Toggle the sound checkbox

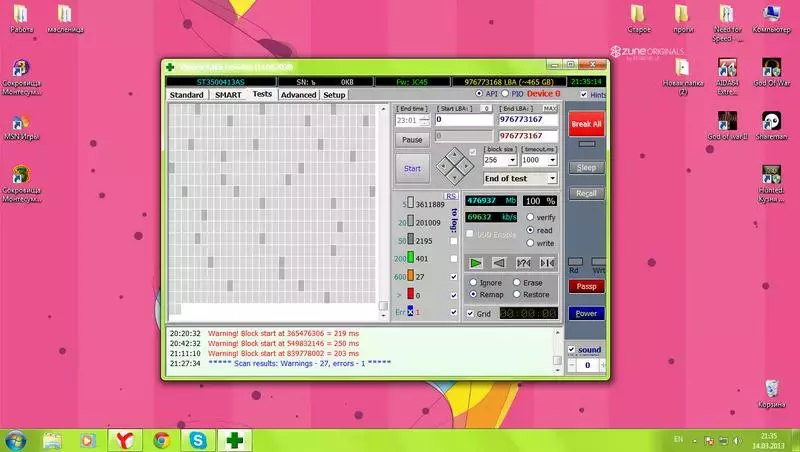click(x=571, y=349)
